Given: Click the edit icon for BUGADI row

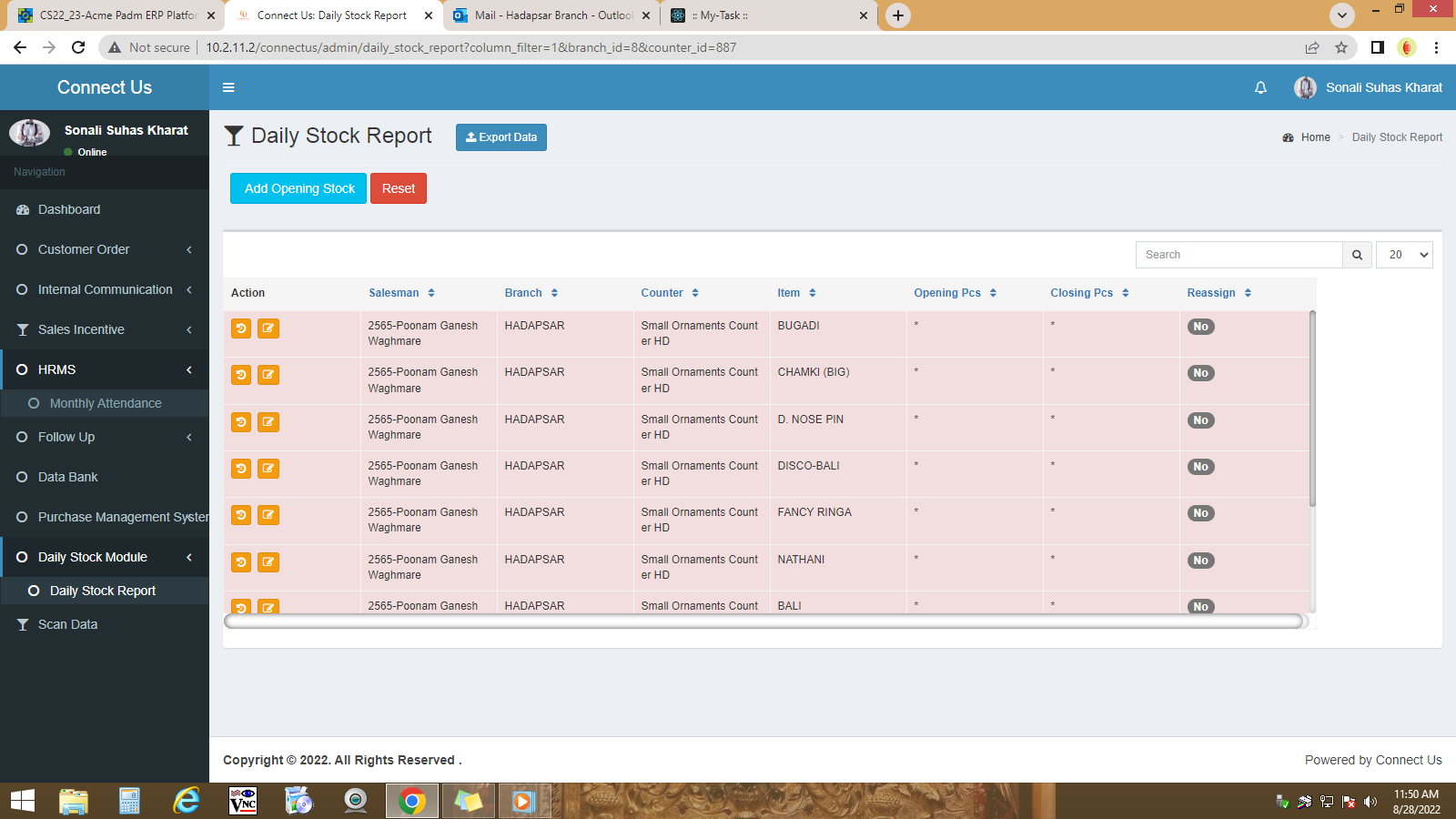Looking at the screenshot, I should (x=268, y=329).
